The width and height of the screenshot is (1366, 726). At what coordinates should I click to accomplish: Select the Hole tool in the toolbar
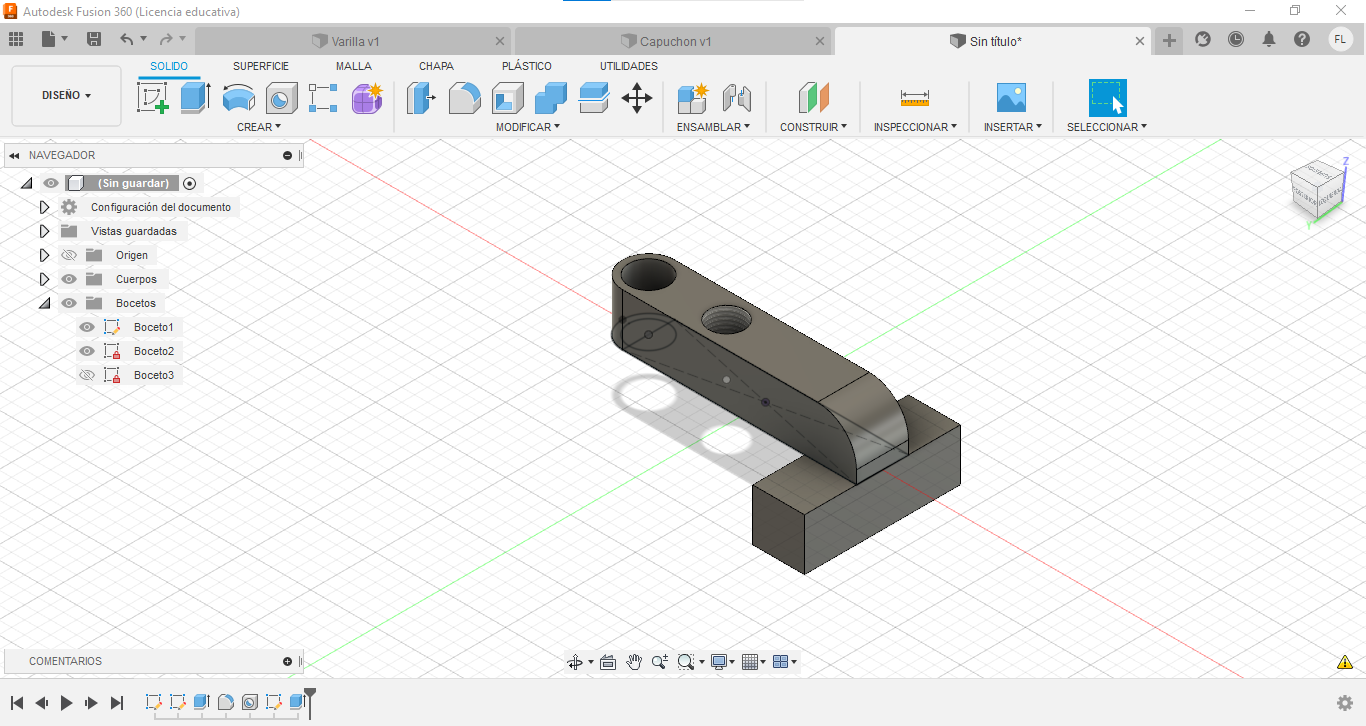click(x=281, y=98)
